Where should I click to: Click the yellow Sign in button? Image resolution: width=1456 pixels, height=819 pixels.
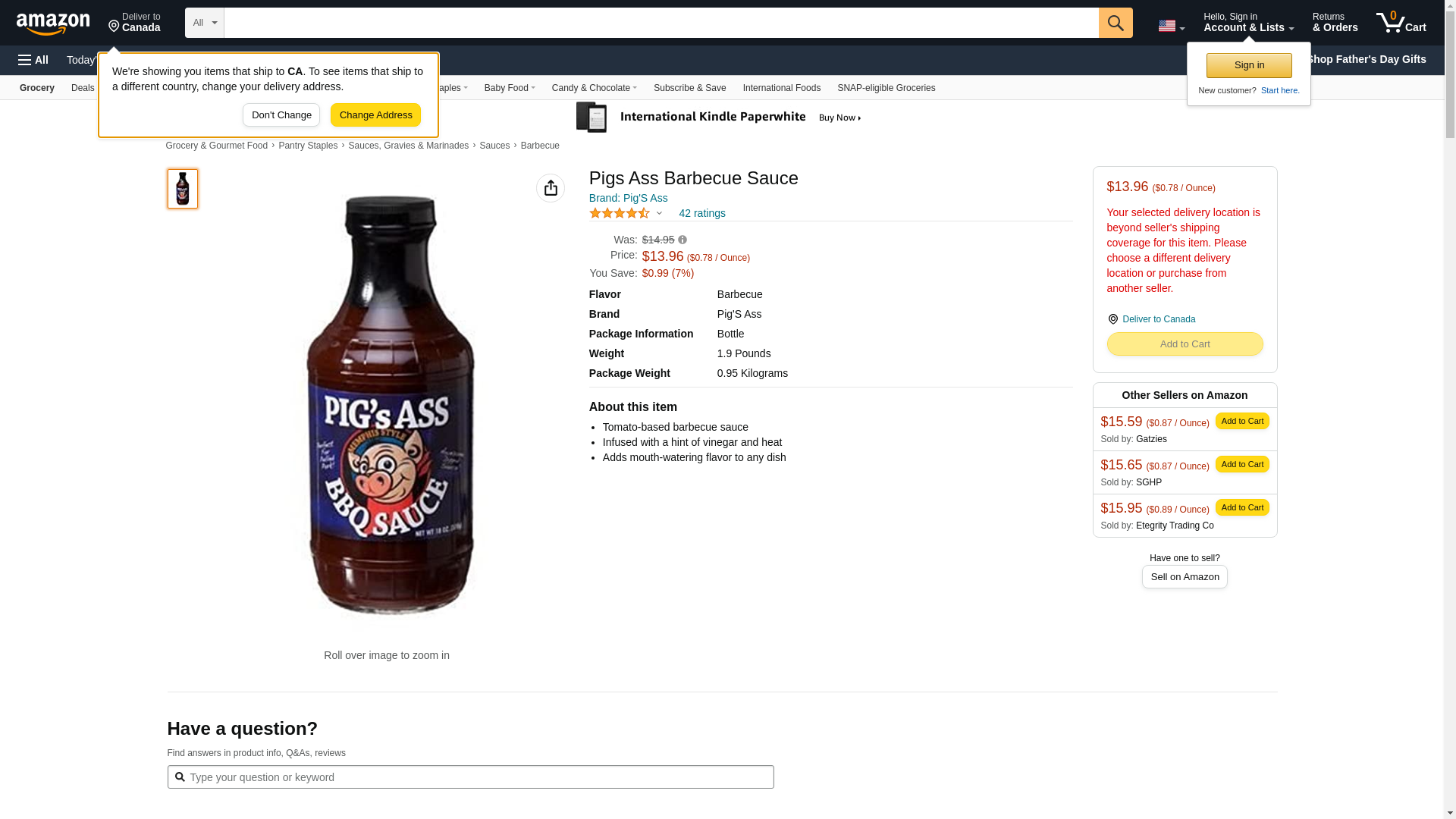[x=1248, y=66]
